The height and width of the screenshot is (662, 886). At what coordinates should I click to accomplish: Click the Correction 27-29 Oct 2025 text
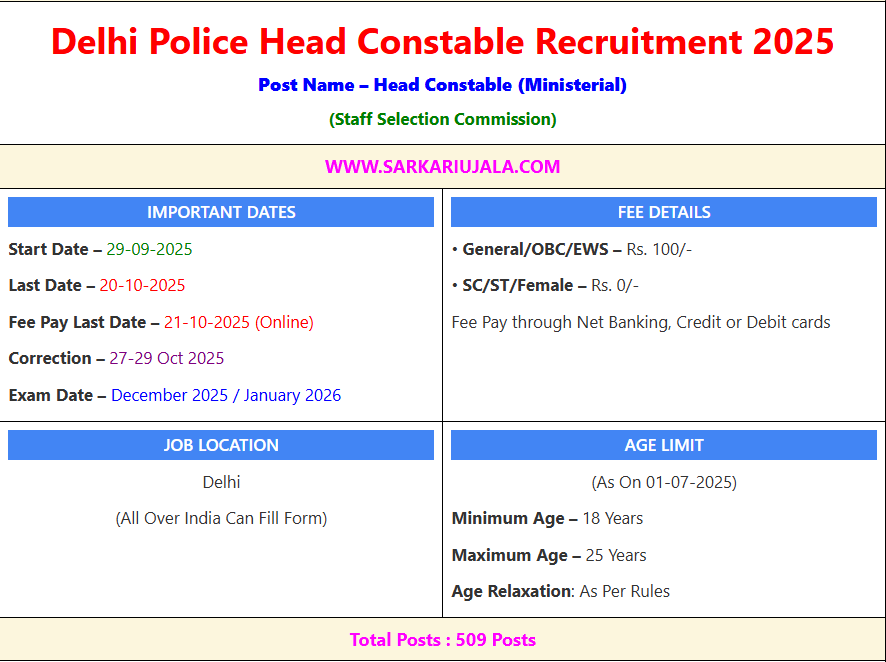[x=116, y=358]
